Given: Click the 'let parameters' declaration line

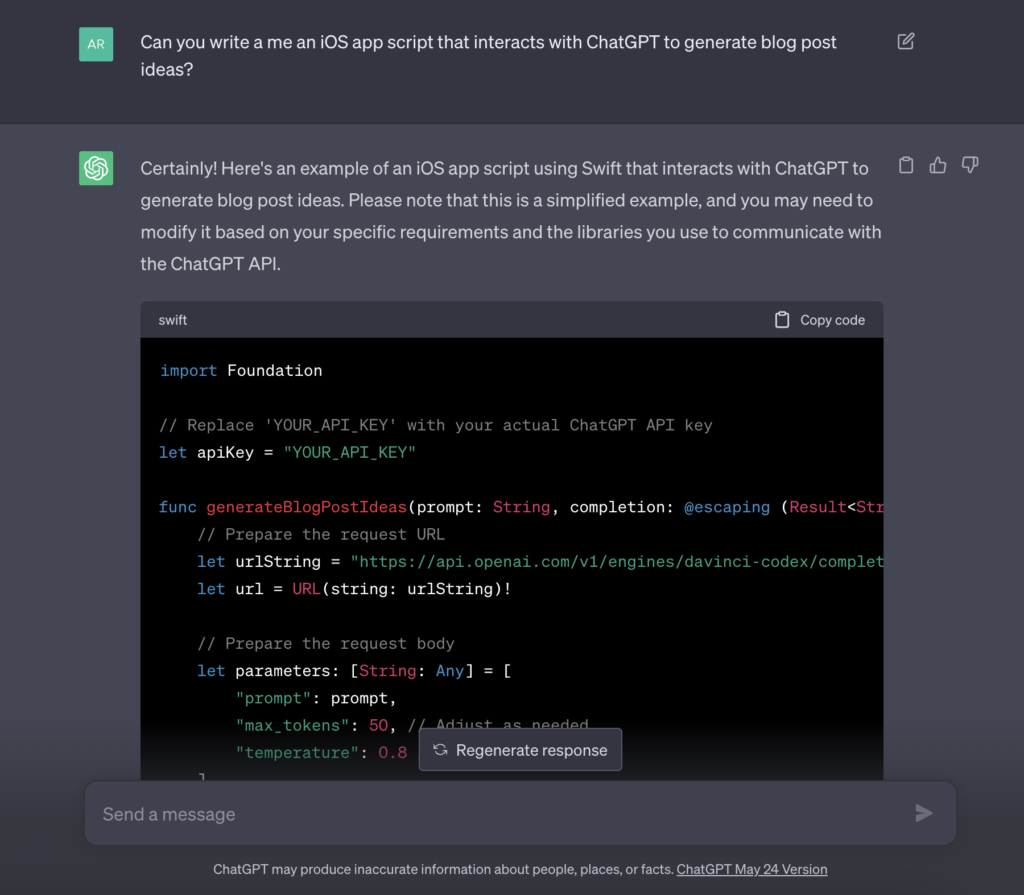Looking at the screenshot, I should click(354, 671).
